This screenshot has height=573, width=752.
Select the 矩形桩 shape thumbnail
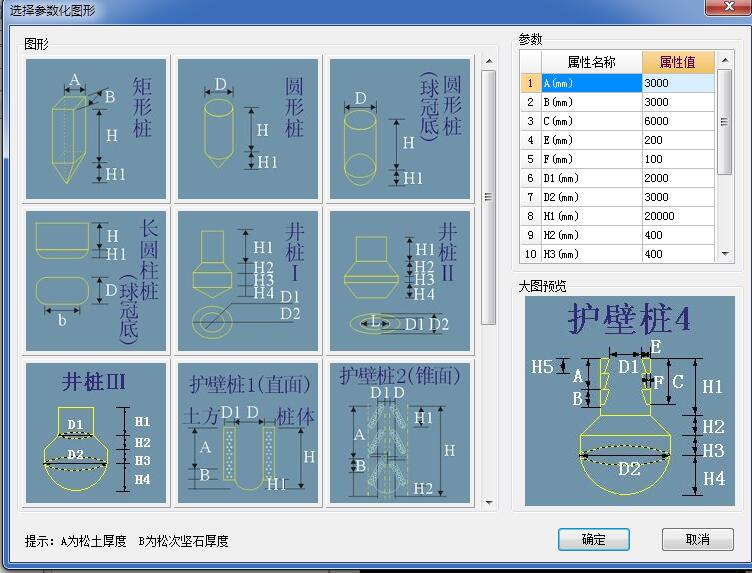(96, 129)
